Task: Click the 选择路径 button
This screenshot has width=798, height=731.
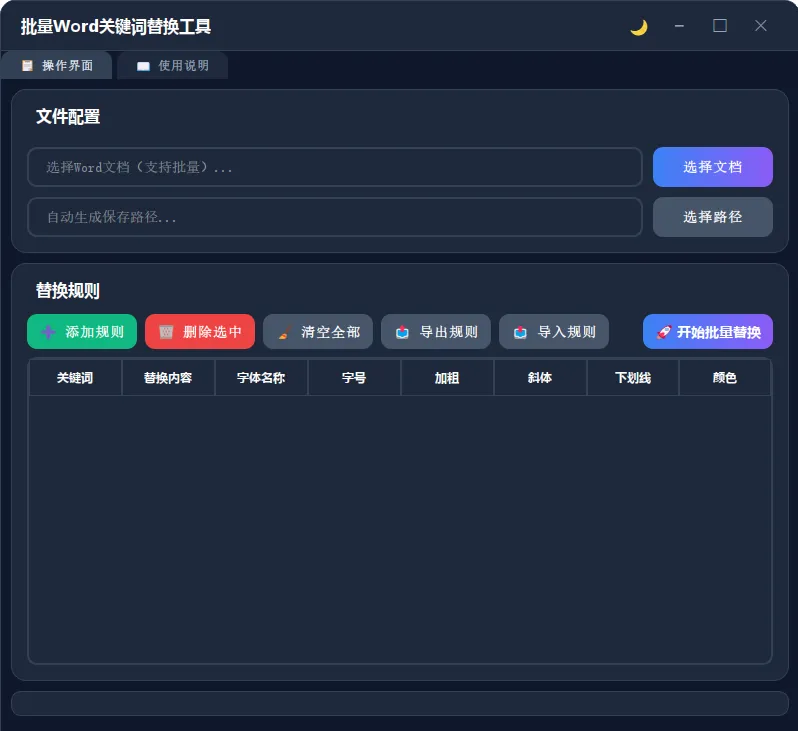Action: (x=712, y=217)
